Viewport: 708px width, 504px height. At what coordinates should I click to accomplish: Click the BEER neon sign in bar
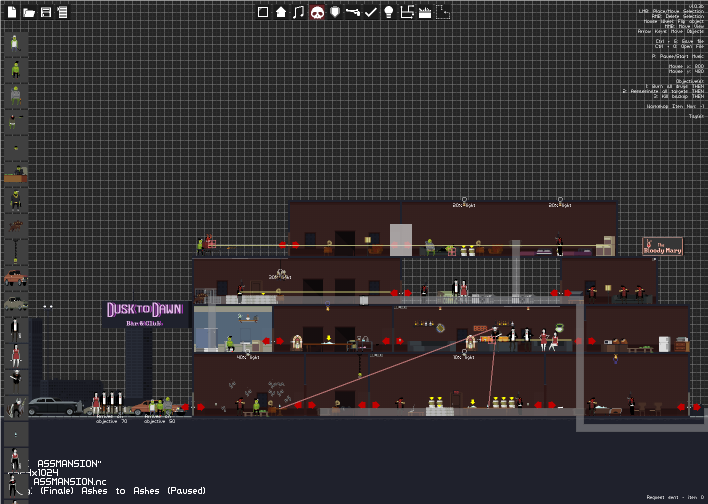480,328
